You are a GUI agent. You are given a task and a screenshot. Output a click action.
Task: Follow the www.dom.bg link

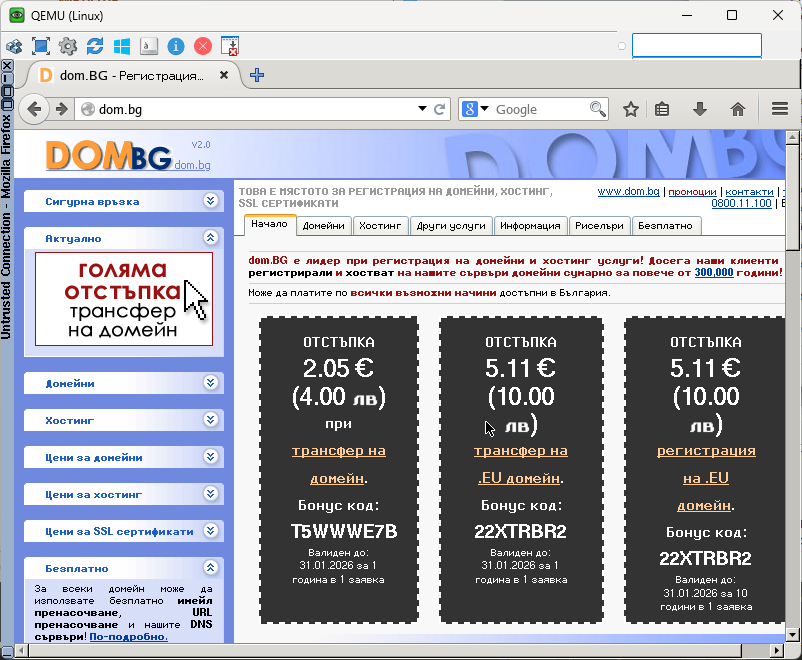point(629,191)
